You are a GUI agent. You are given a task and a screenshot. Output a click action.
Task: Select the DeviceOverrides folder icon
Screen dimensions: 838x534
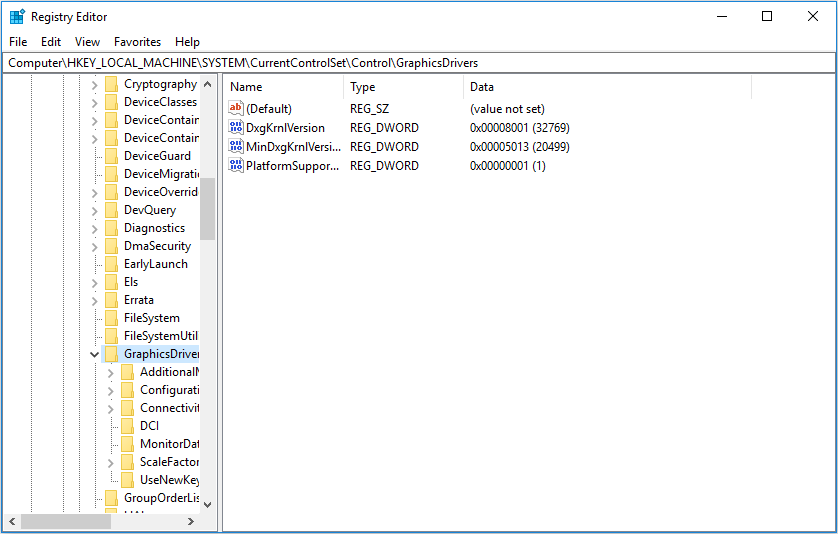coord(112,192)
